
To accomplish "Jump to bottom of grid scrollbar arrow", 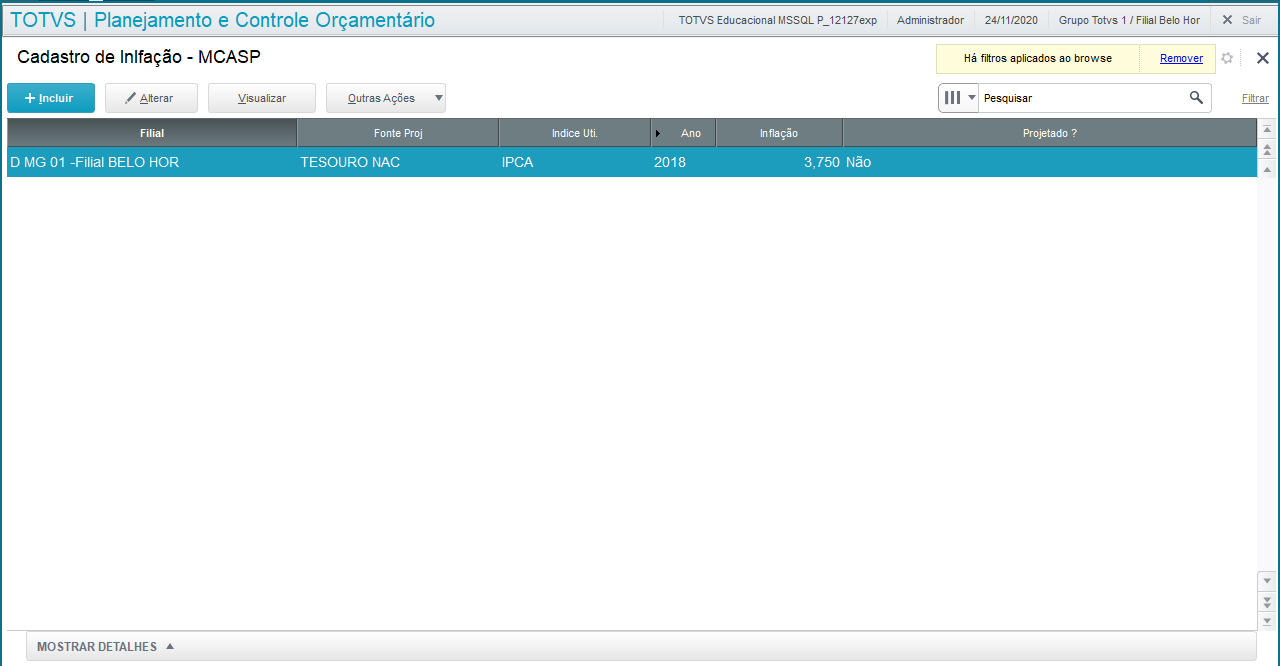I will (x=1267, y=621).
